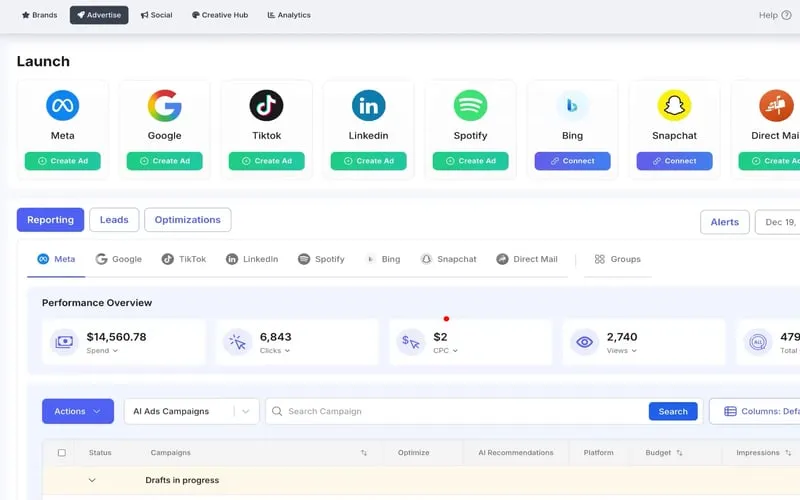Collapse the Drafts in progress row
The width and height of the screenshot is (800, 500).
pyautogui.click(x=92, y=480)
